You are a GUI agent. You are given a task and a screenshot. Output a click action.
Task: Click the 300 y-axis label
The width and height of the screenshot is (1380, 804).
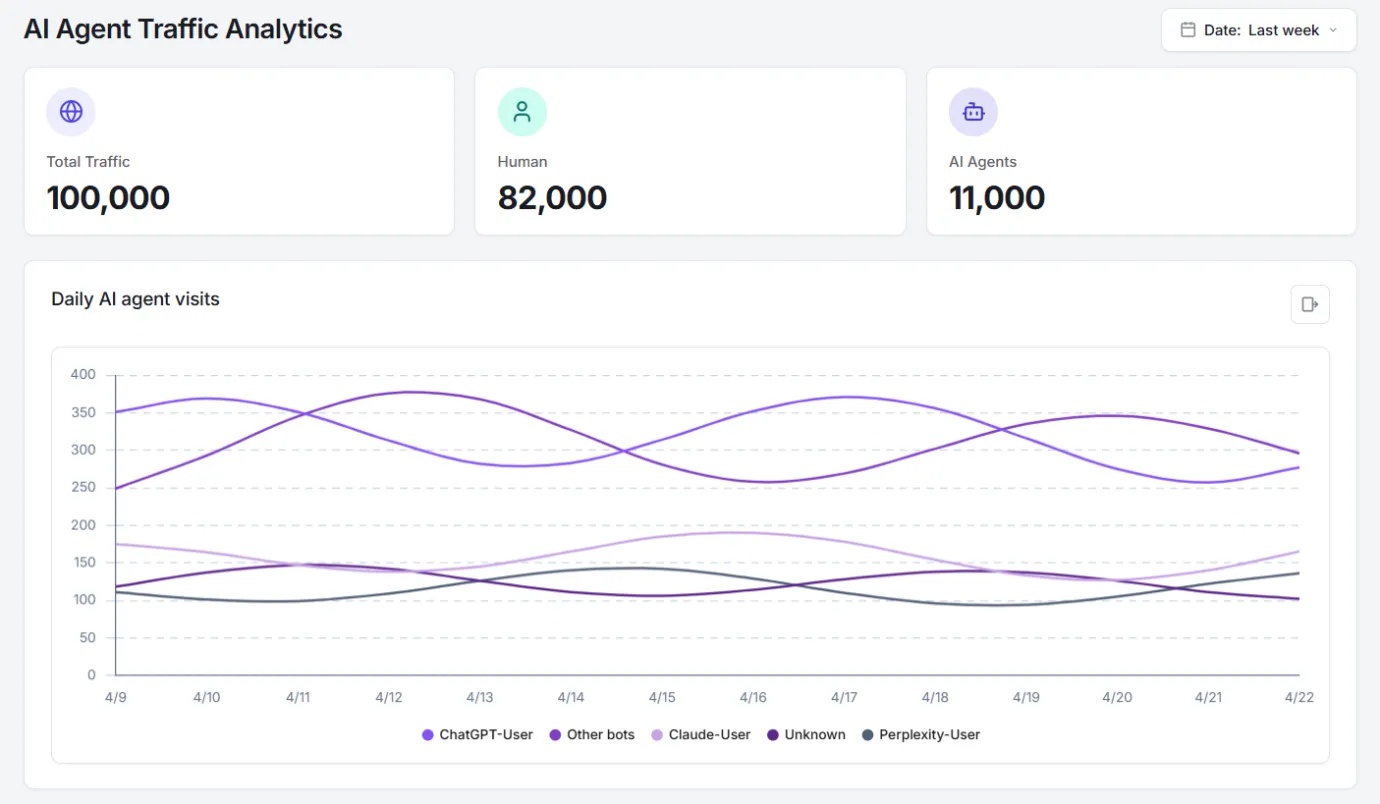tap(83, 450)
